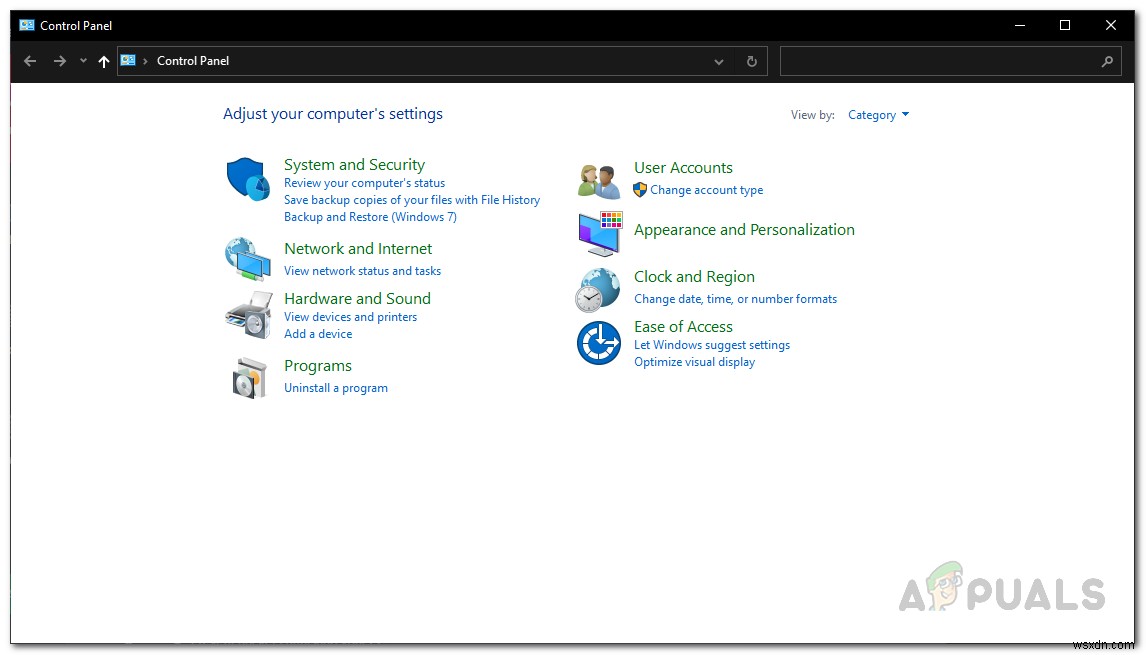Screen dimensions: 1146x655
Task: Navigate up one folder level
Action: (104, 61)
